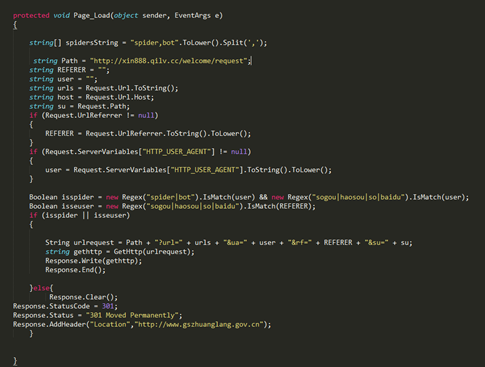Click the "301 Moved Permanently" string
This screenshot has height=367, width=485.
[x=132, y=315]
